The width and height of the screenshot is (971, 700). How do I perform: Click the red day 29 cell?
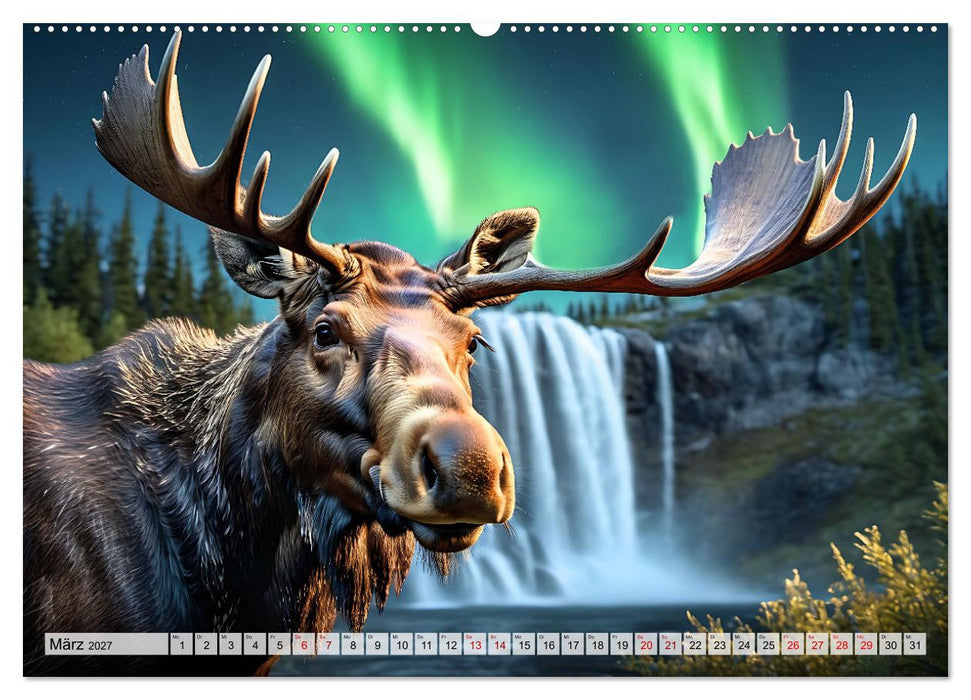tap(866, 644)
